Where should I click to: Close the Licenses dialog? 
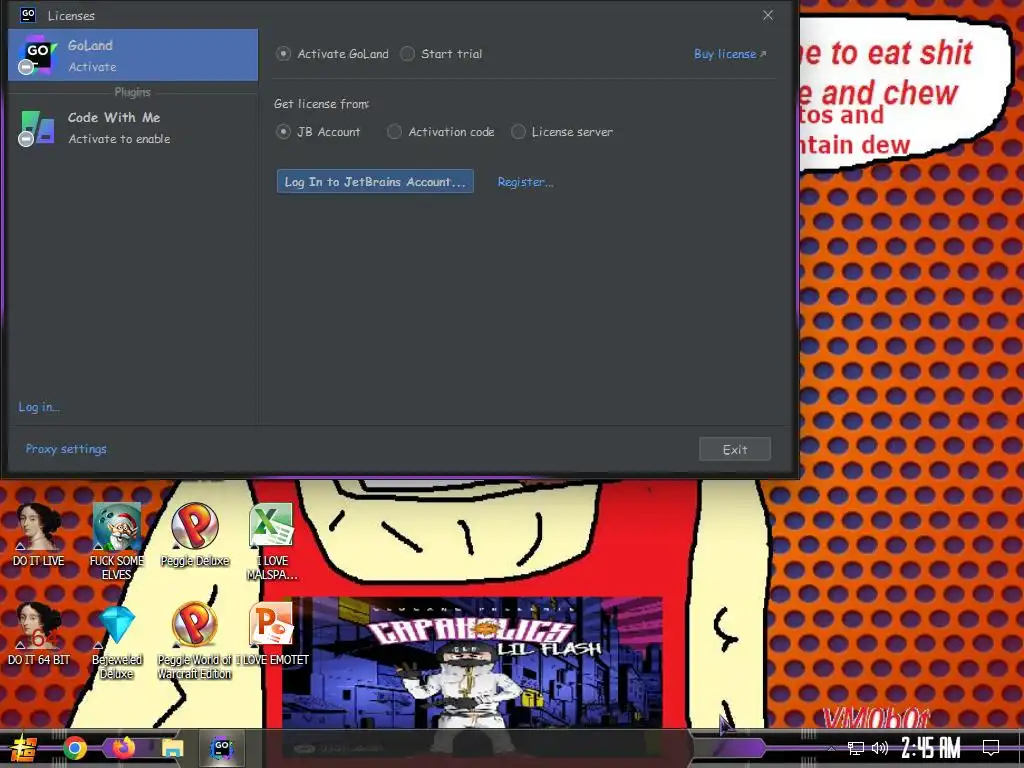(x=768, y=15)
